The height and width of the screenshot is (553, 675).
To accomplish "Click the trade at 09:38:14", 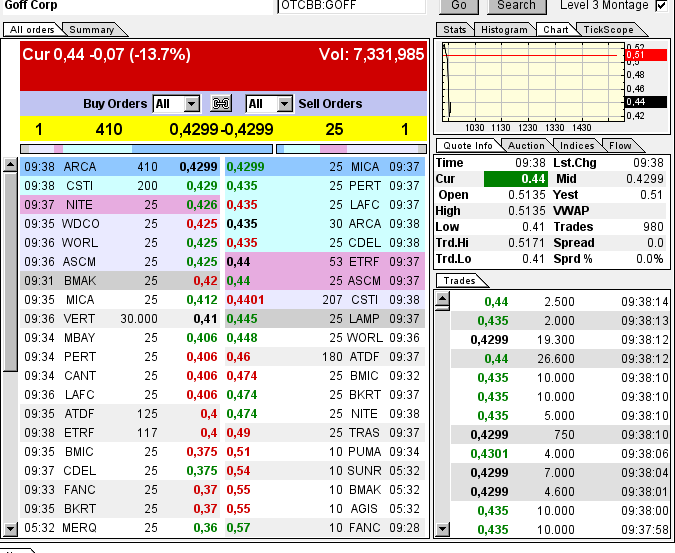I will (x=560, y=302).
